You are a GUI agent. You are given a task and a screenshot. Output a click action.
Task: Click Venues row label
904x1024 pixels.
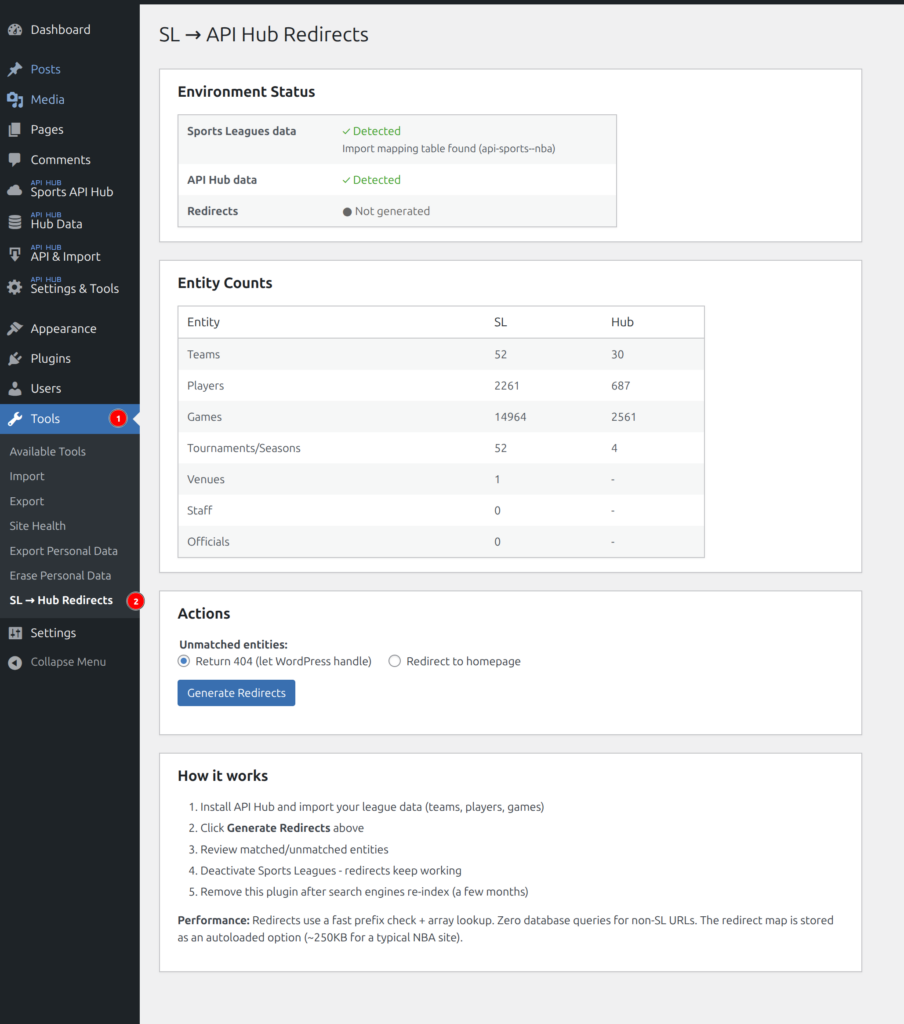click(206, 479)
